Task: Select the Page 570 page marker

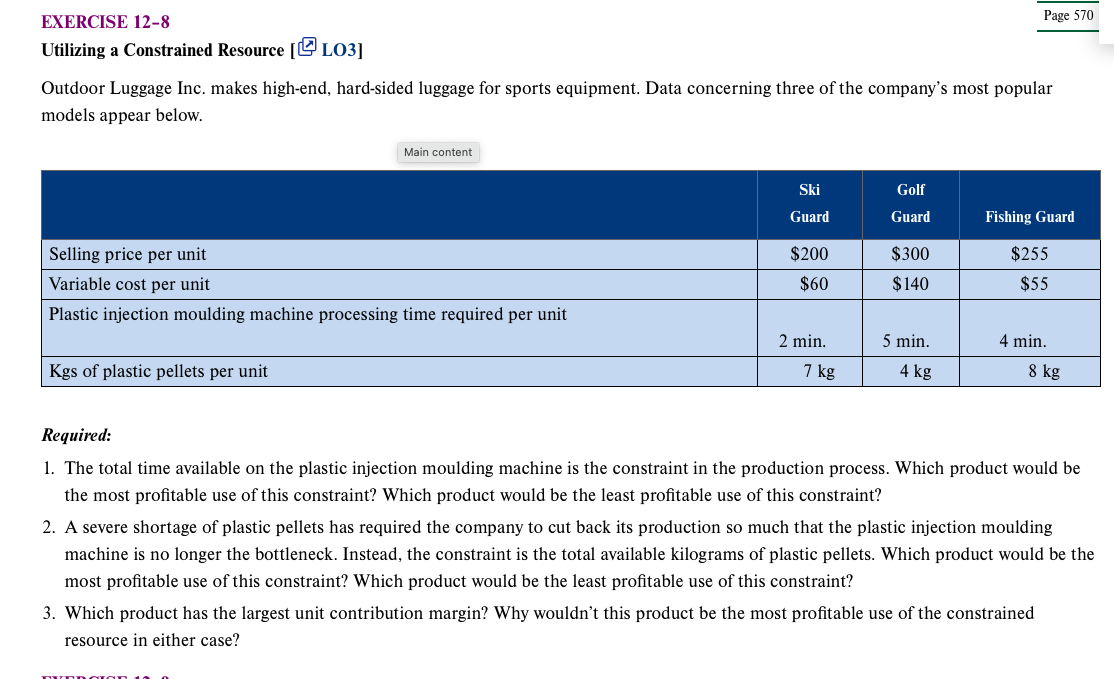Action: [x=1067, y=16]
